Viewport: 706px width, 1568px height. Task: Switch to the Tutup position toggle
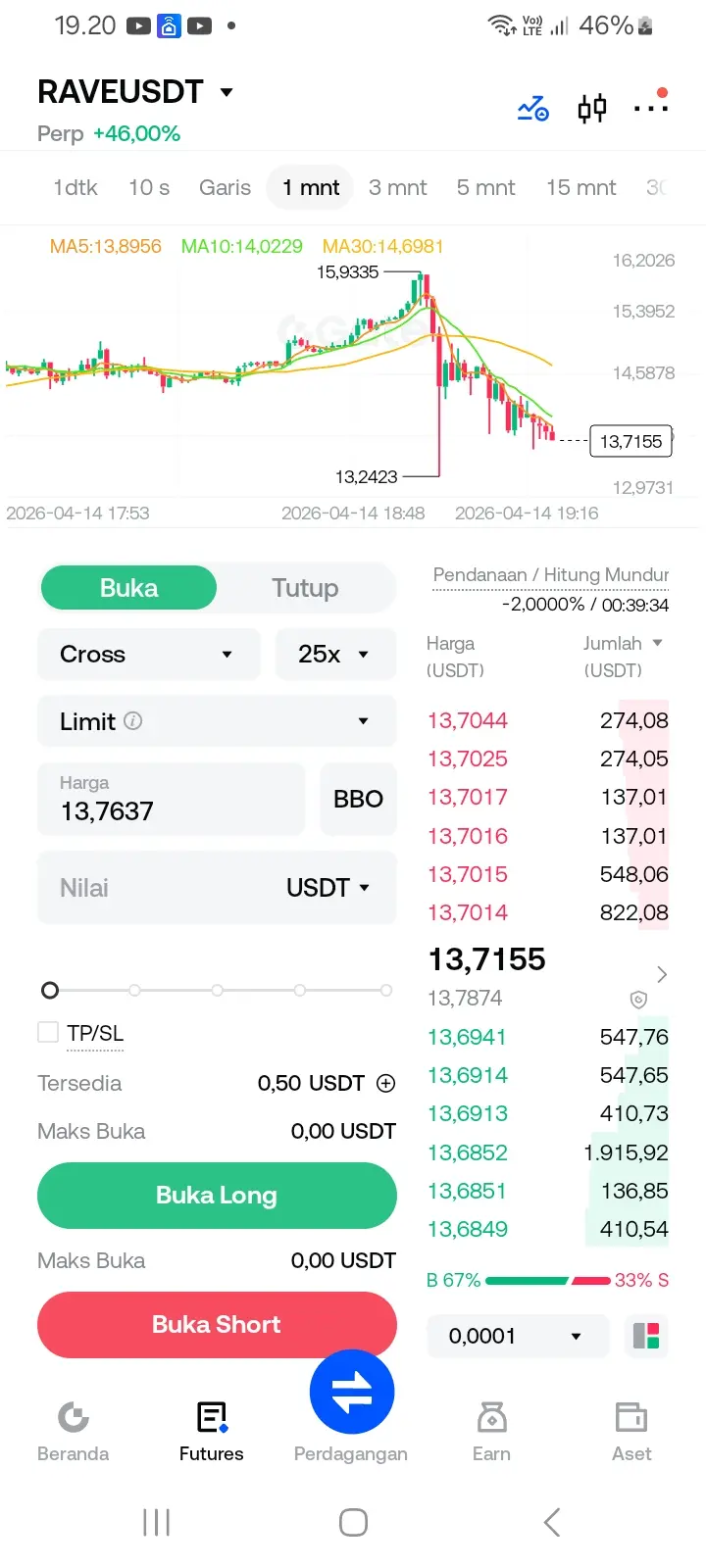[x=305, y=588]
